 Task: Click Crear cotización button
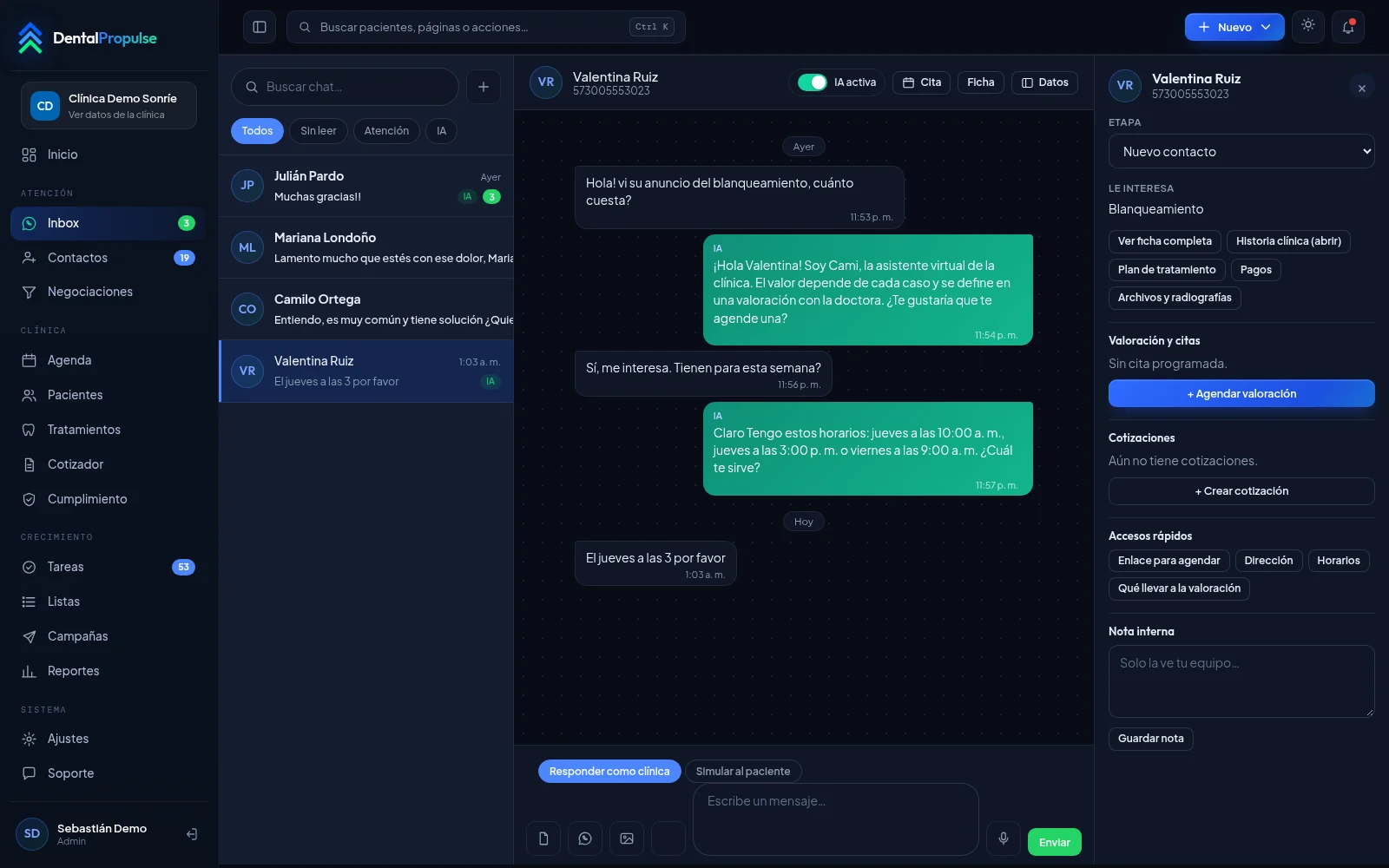pyautogui.click(x=1241, y=491)
